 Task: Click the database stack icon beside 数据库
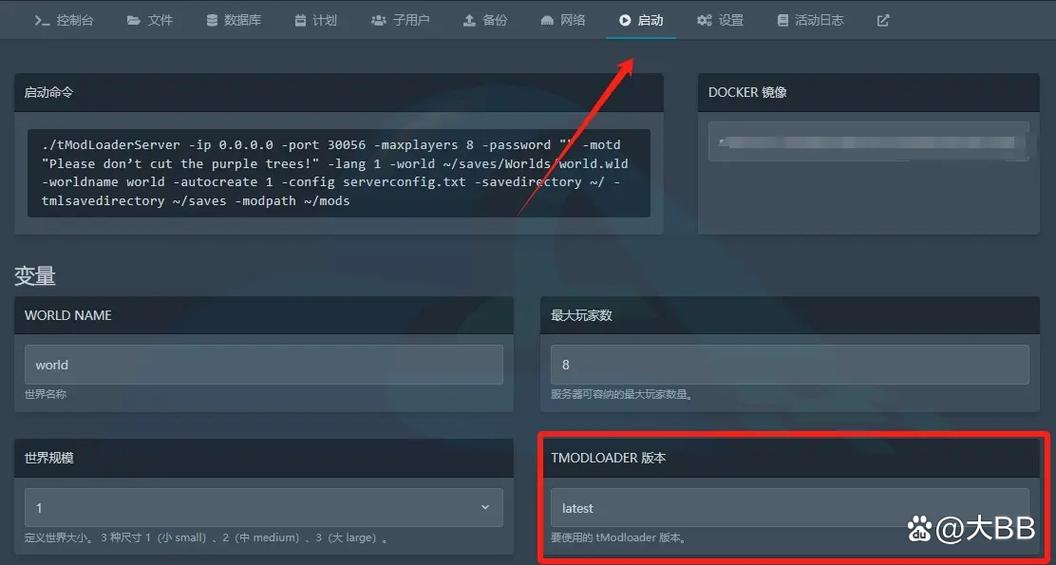212,20
